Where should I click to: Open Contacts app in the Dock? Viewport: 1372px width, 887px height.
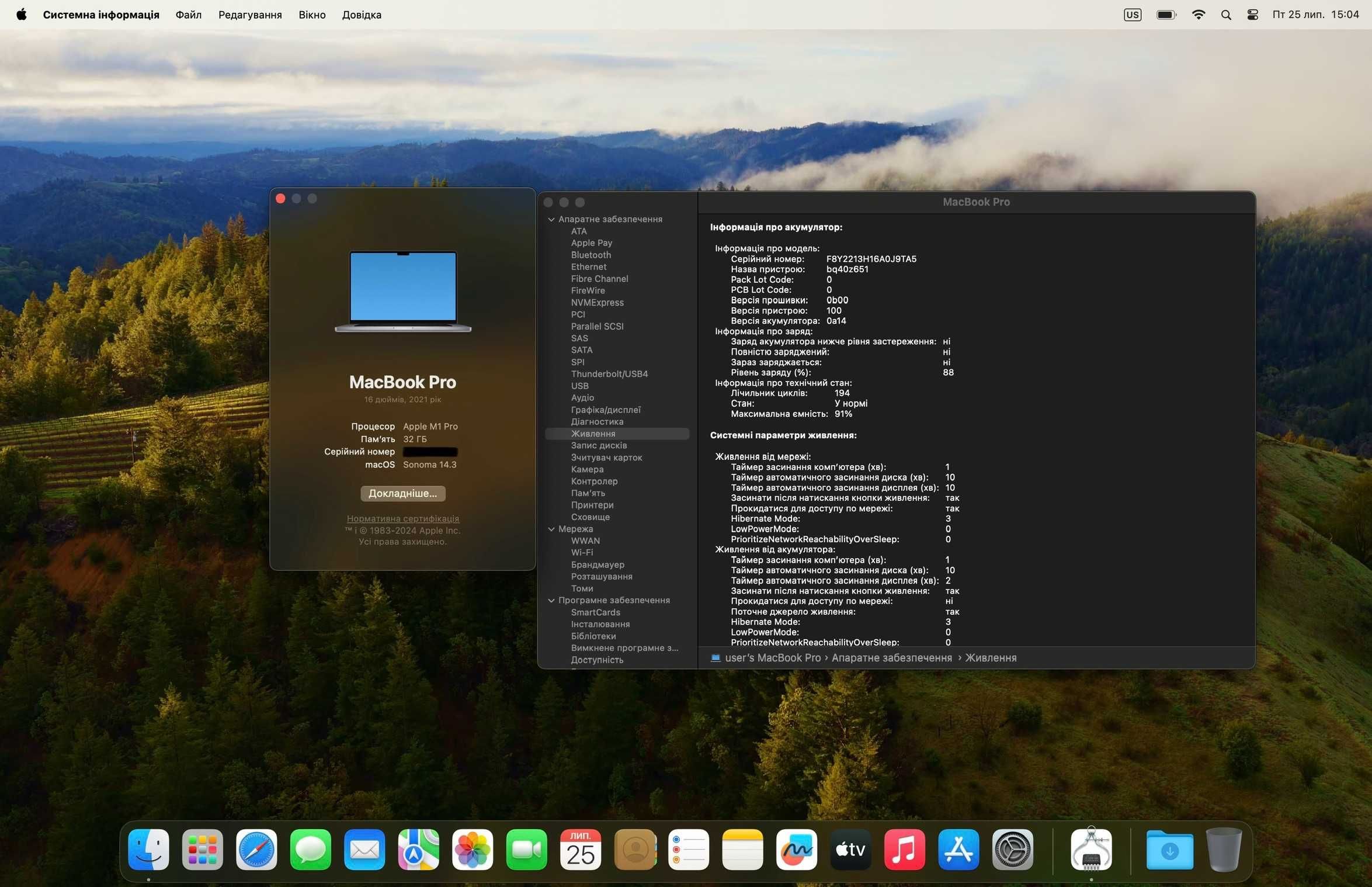[x=635, y=849]
